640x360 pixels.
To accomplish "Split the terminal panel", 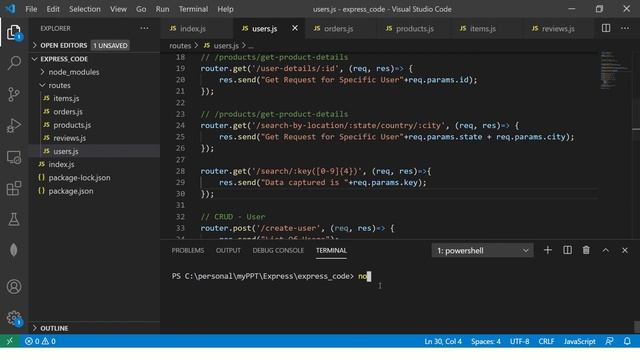I will coord(567,250).
